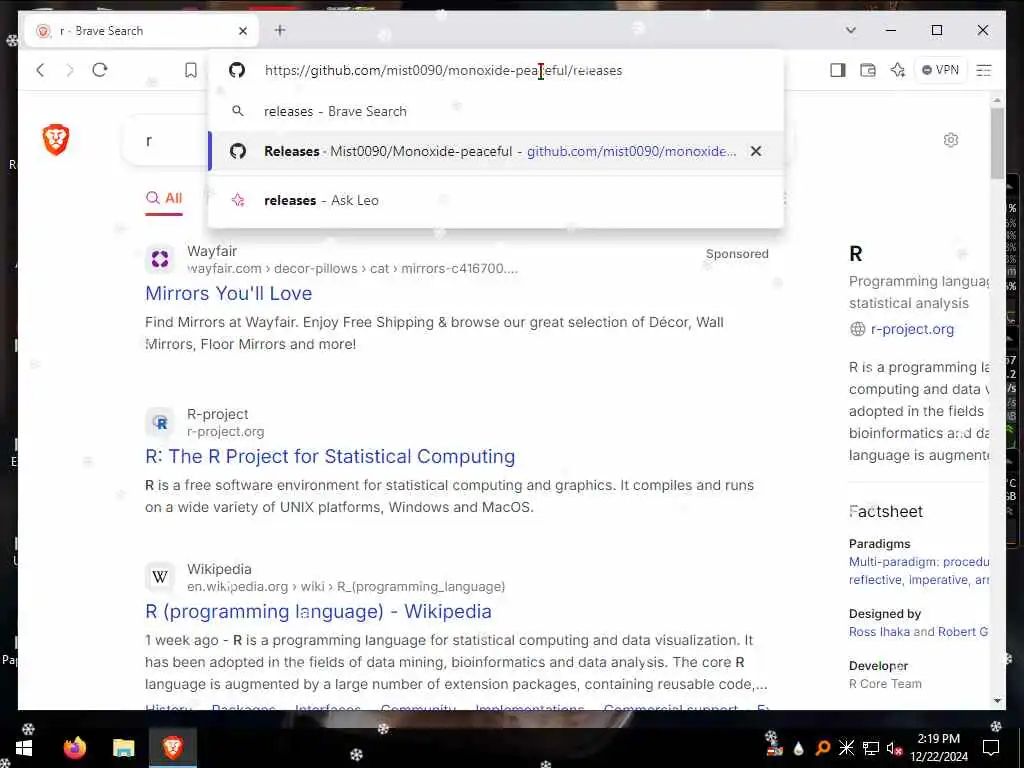
Task: Click the taskbar clock showing 2:19 PM
Action: tap(938, 748)
